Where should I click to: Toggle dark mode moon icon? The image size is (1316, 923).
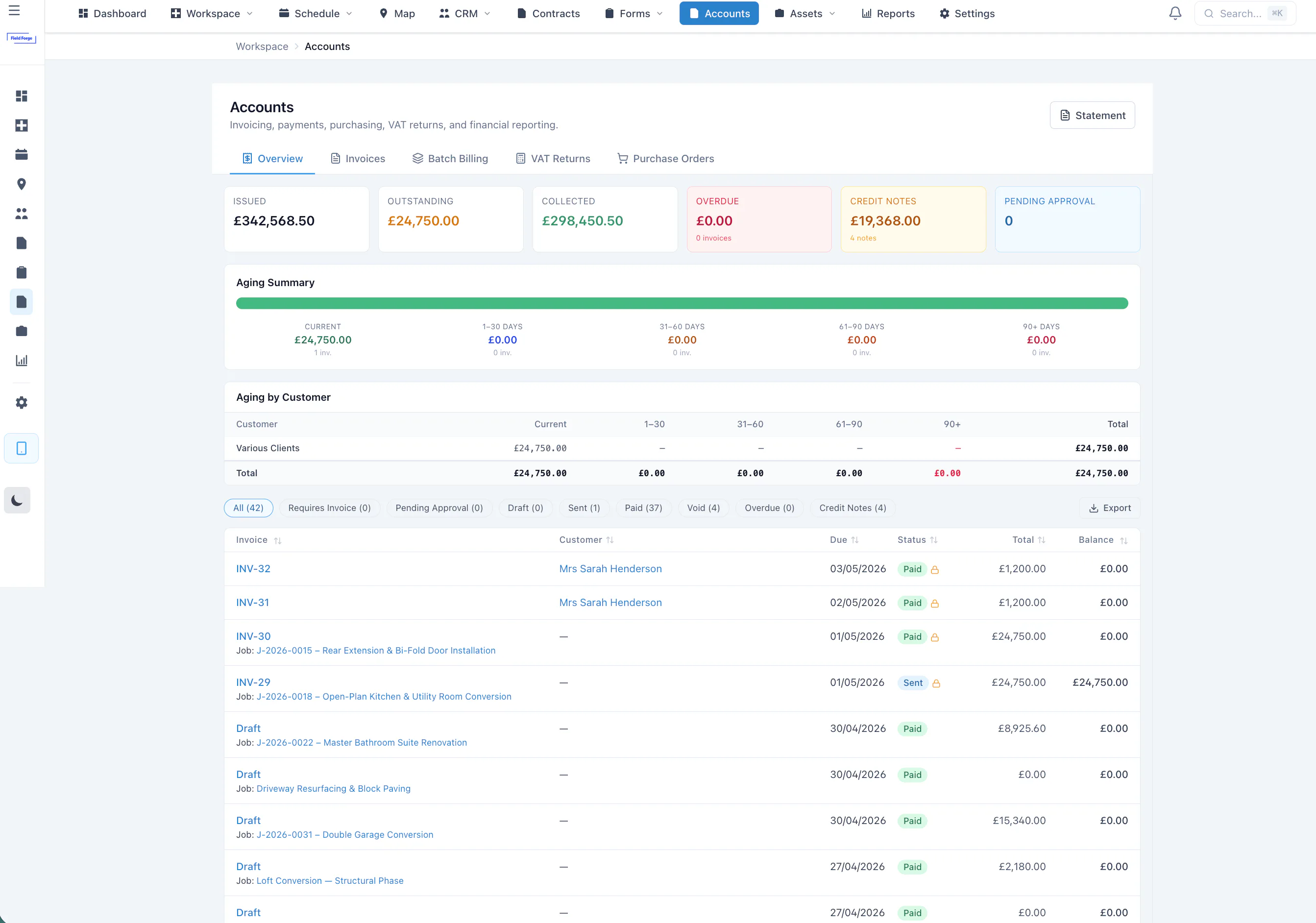click(17, 501)
